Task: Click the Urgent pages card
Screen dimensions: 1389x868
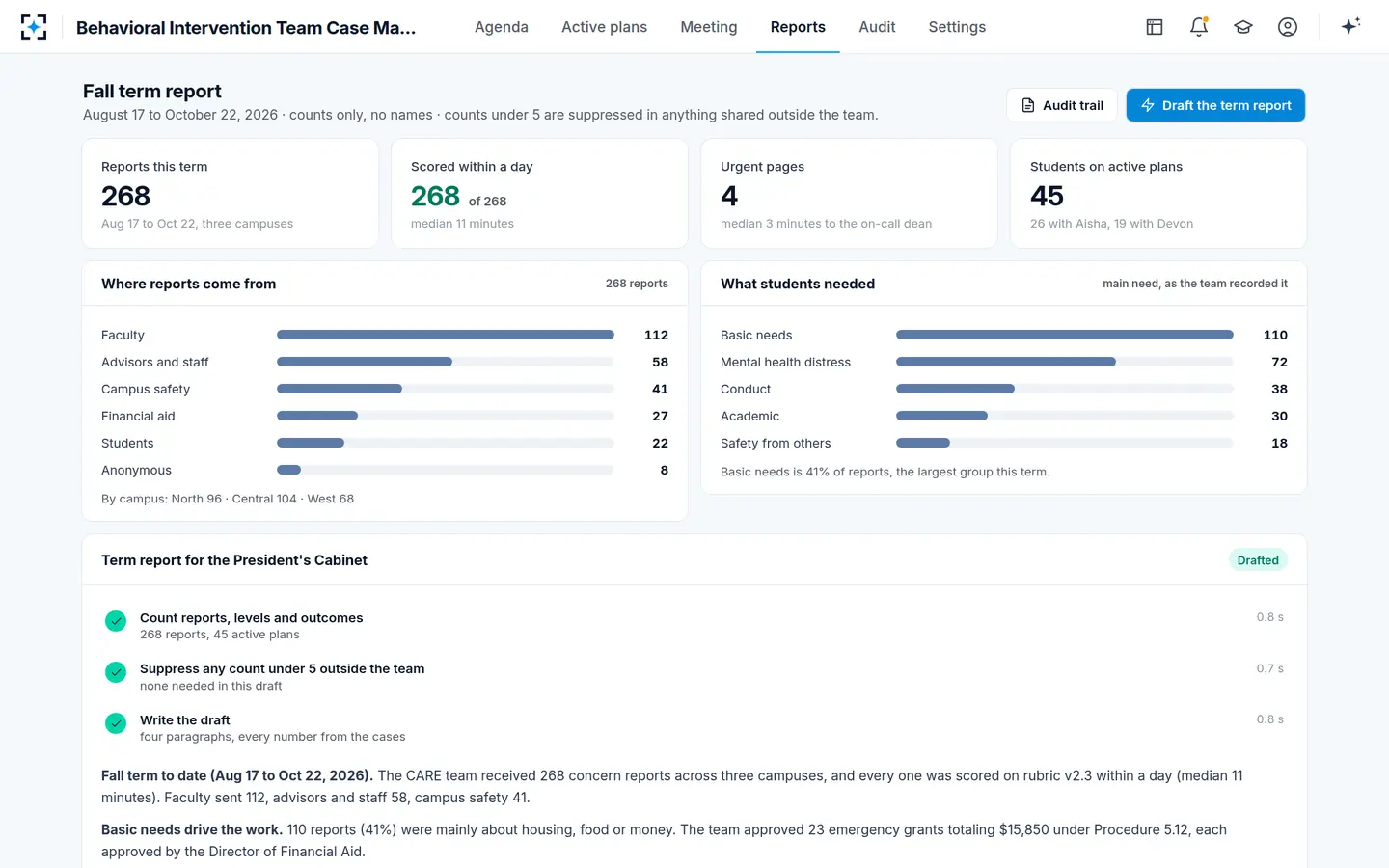Action: click(849, 193)
